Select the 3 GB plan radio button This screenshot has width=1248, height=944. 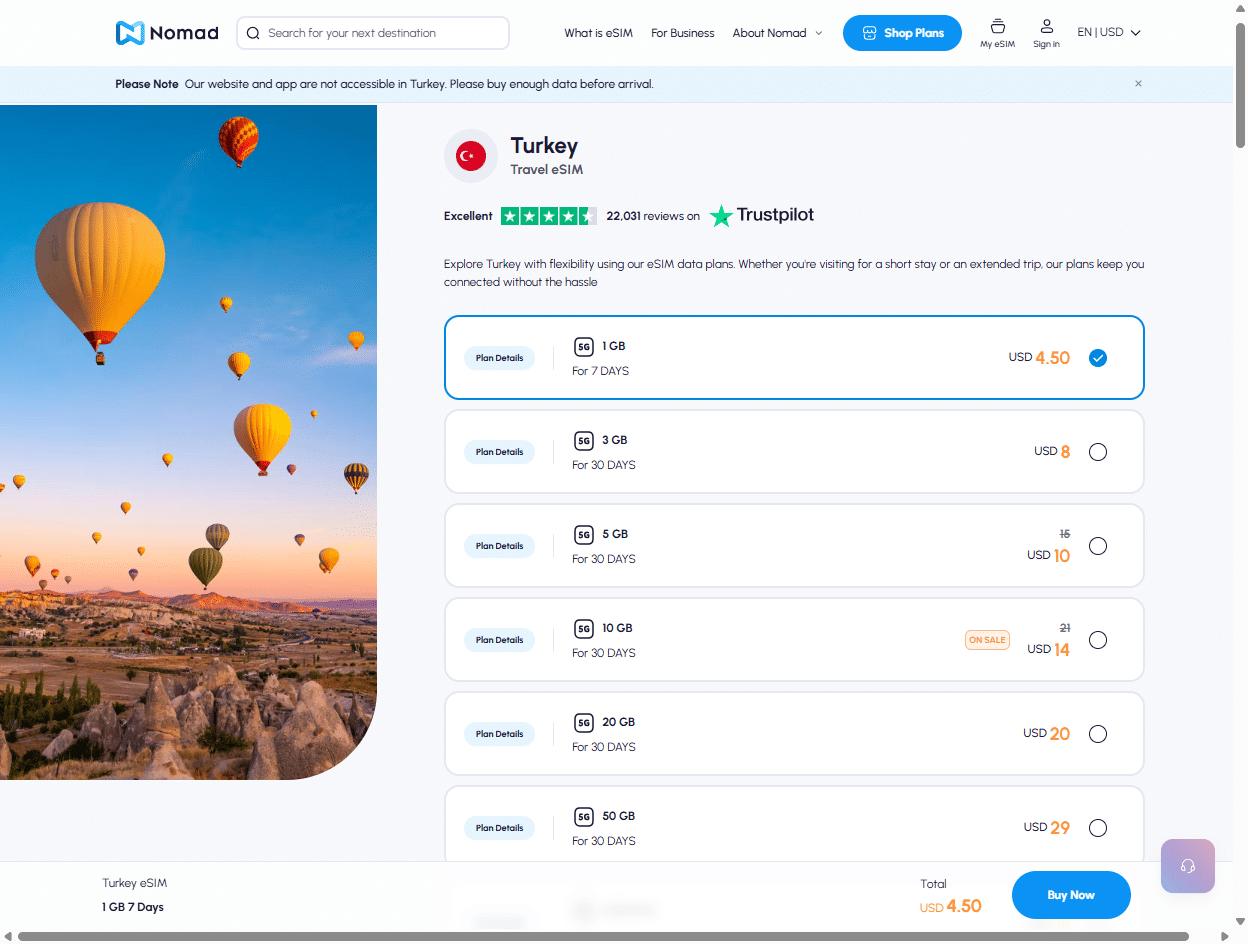[x=1098, y=451]
